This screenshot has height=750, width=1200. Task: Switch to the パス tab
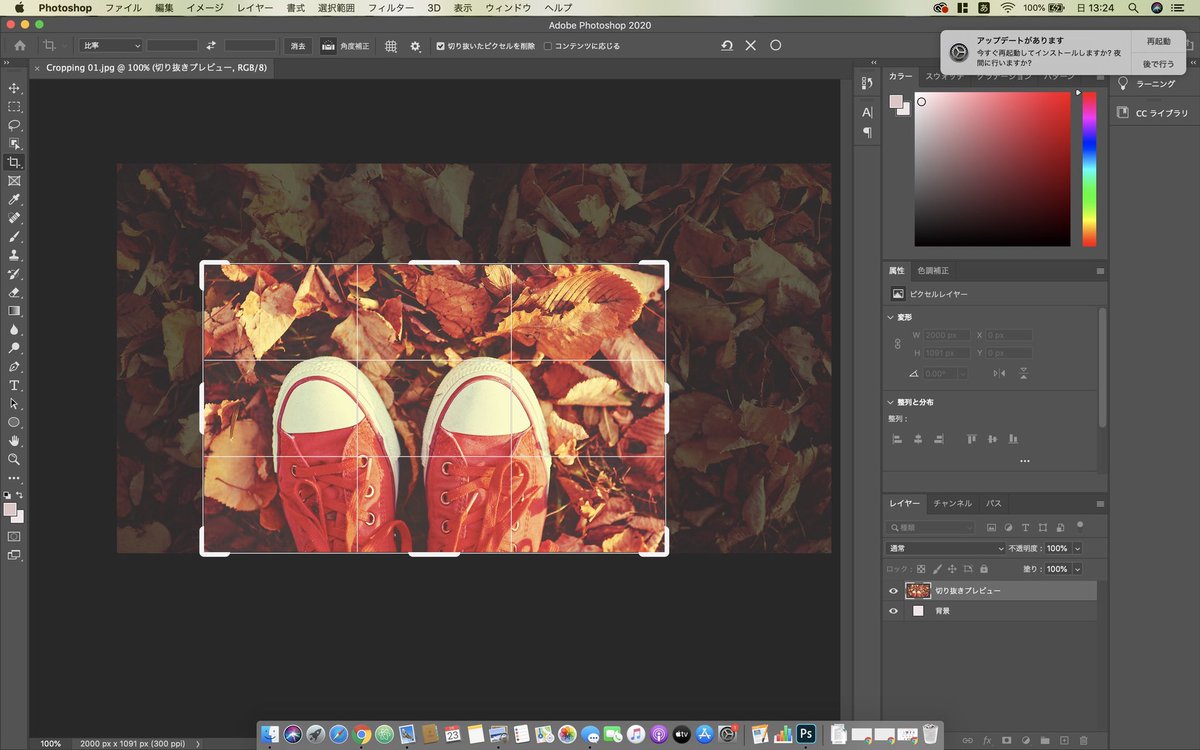click(994, 503)
